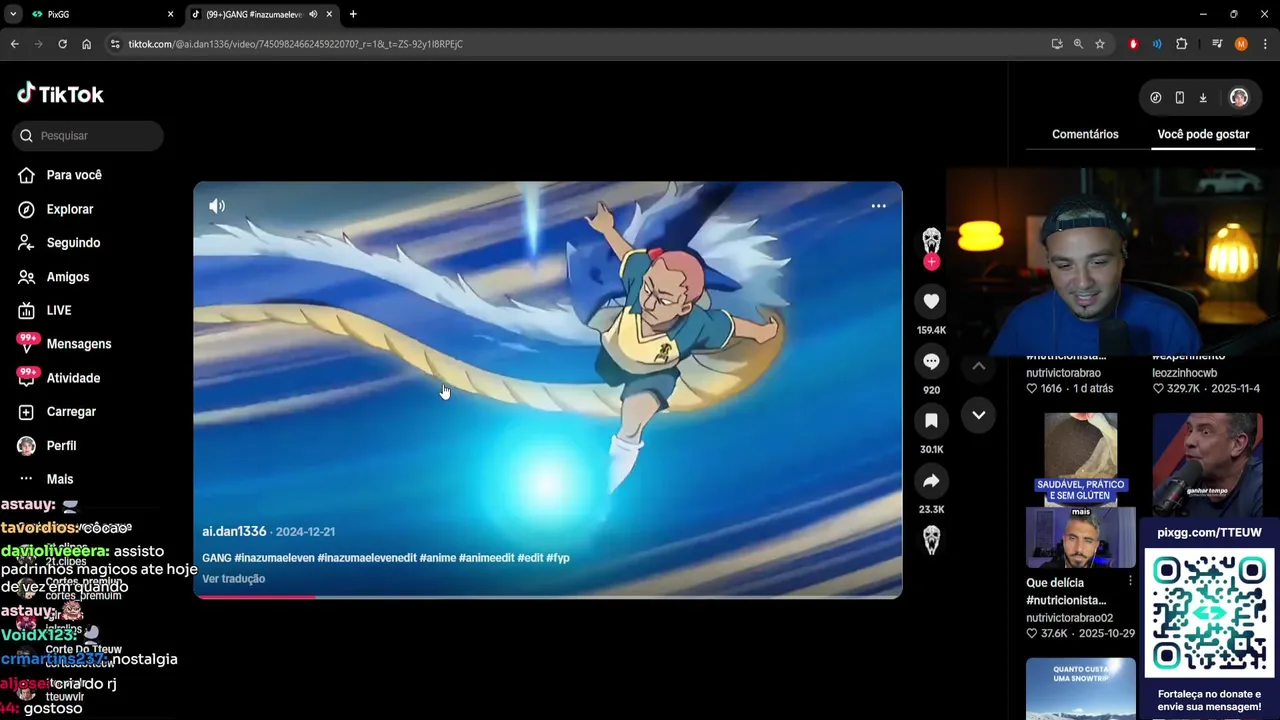Image resolution: width=1280 pixels, height=720 pixels.
Task: Open Carregar upload page
Action: (x=57, y=412)
